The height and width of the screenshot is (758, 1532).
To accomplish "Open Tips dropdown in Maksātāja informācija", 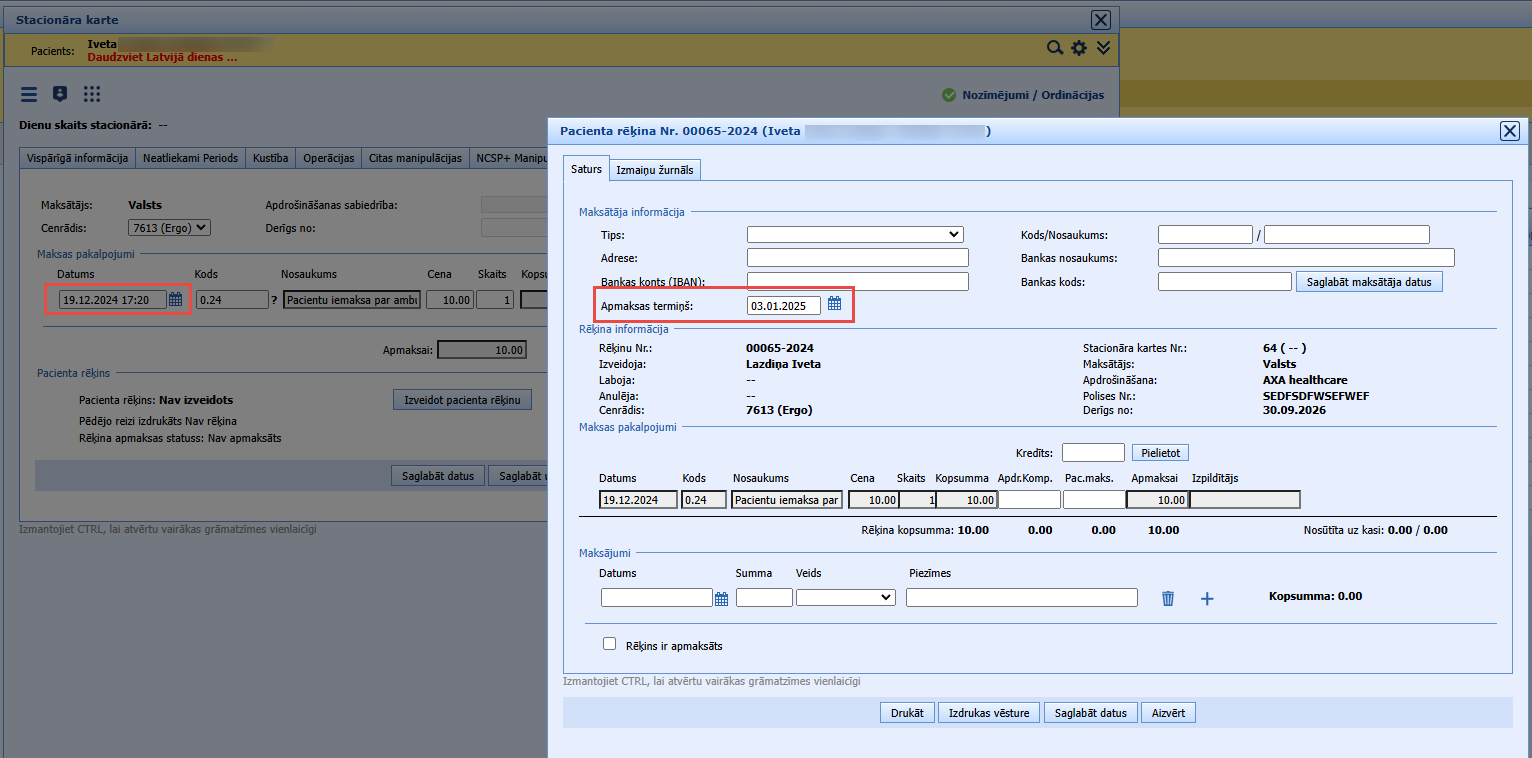I will pyautogui.click(x=855, y=235).
